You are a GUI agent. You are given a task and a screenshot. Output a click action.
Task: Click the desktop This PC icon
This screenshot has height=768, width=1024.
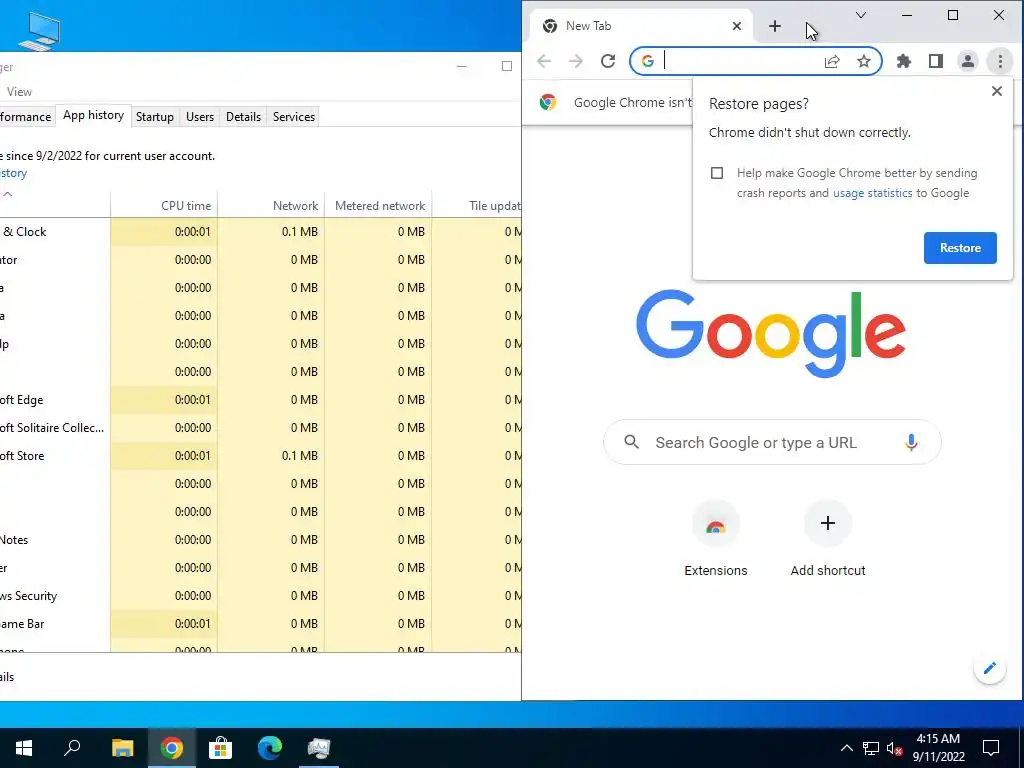[39, 31]
